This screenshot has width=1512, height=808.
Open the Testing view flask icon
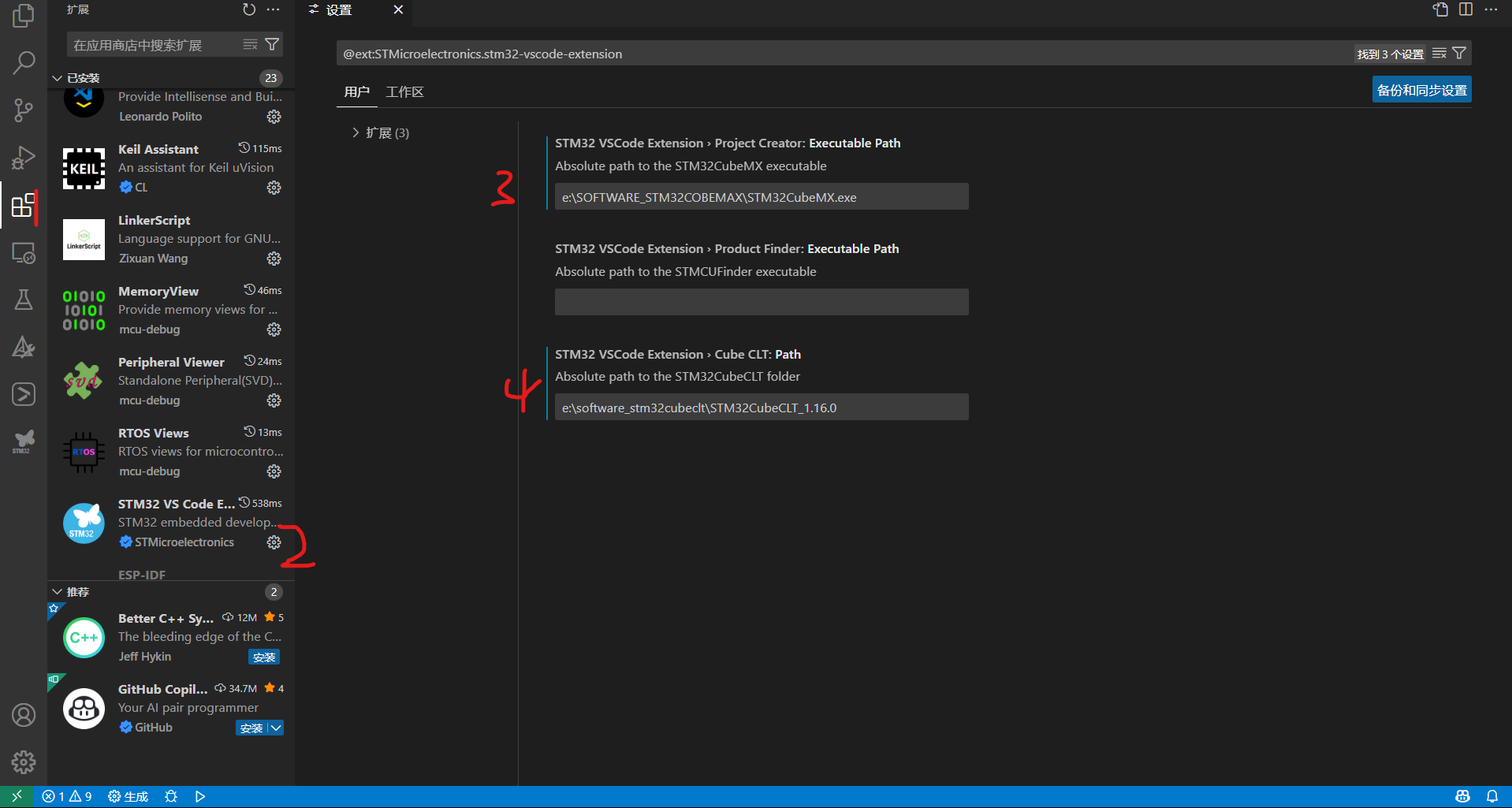[x=23, y=300]
